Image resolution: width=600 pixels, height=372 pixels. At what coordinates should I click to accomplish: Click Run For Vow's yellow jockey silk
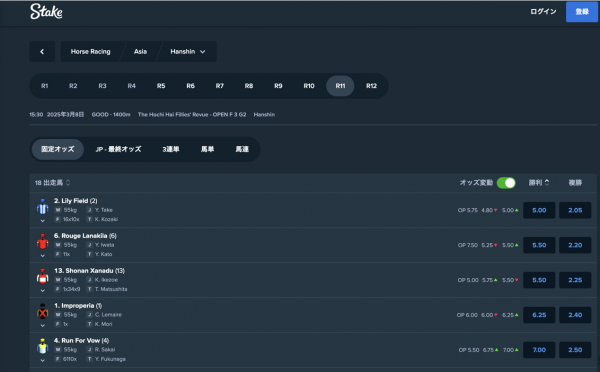(x=42, y=346)
